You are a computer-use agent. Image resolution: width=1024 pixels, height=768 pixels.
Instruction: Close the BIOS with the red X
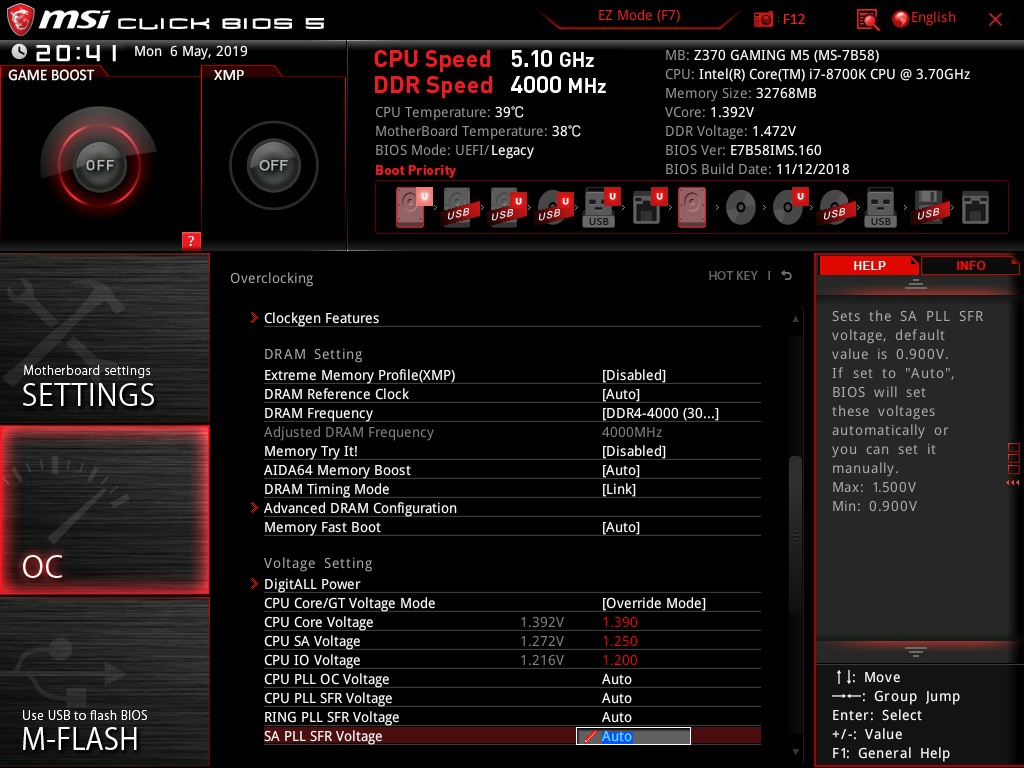click(x=995, y=20)
